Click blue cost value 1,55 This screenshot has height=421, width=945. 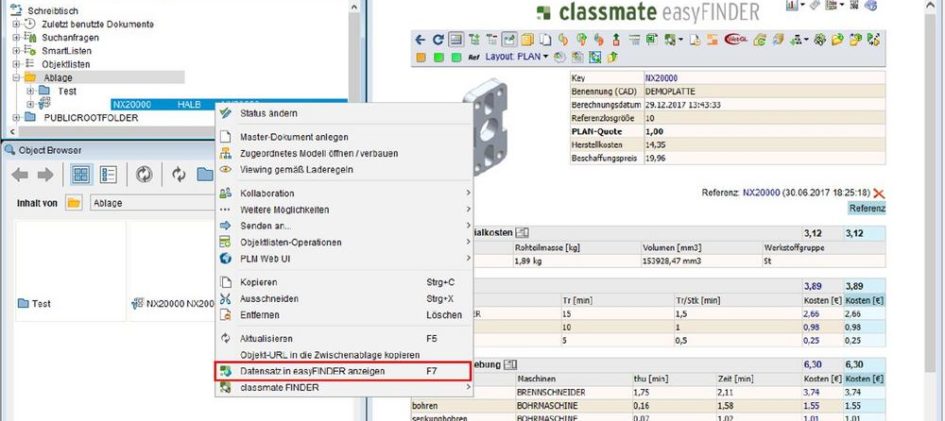point(811,405)
